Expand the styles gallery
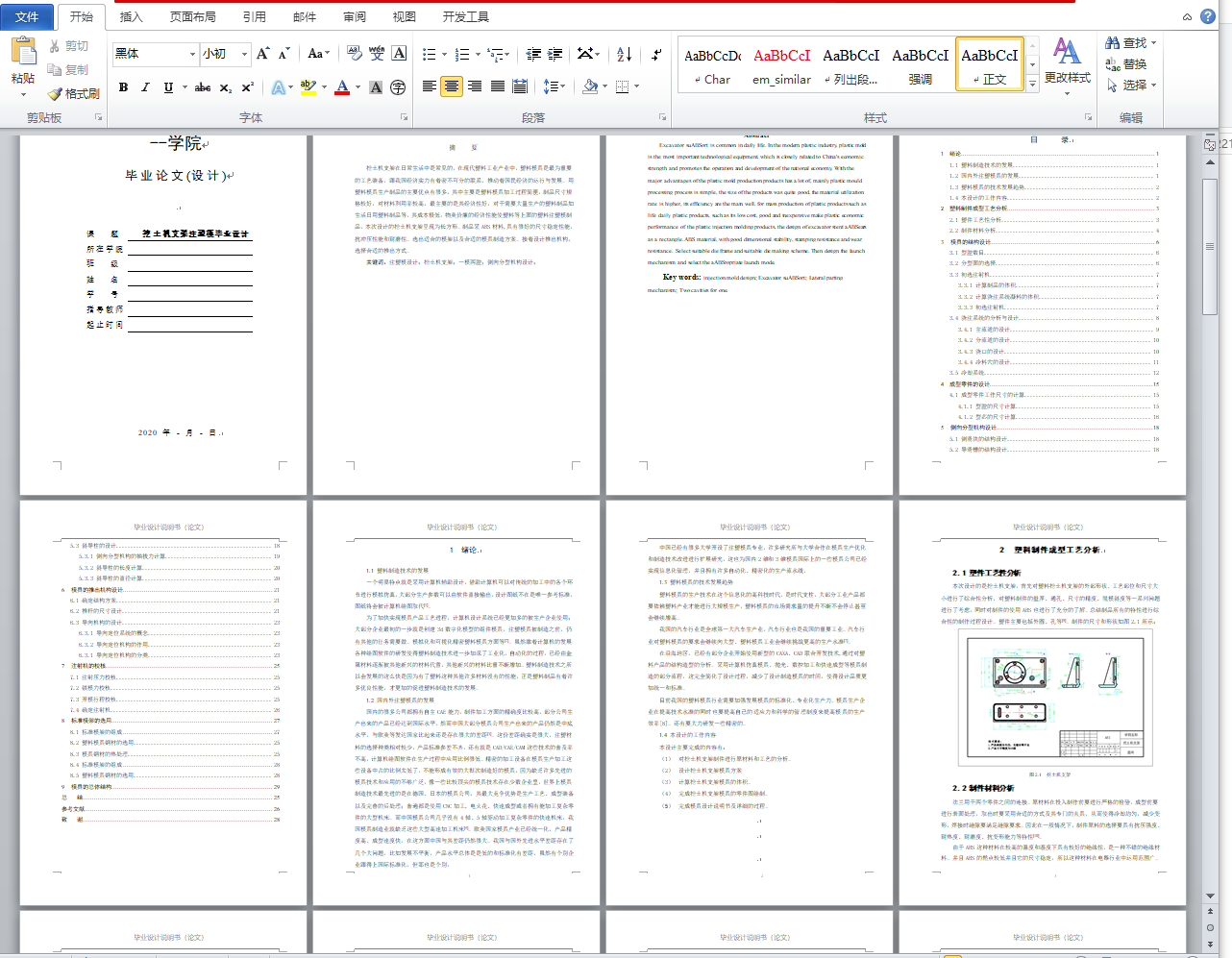This screenshot has width=1232, height=958. click(x=1032, y=84)
